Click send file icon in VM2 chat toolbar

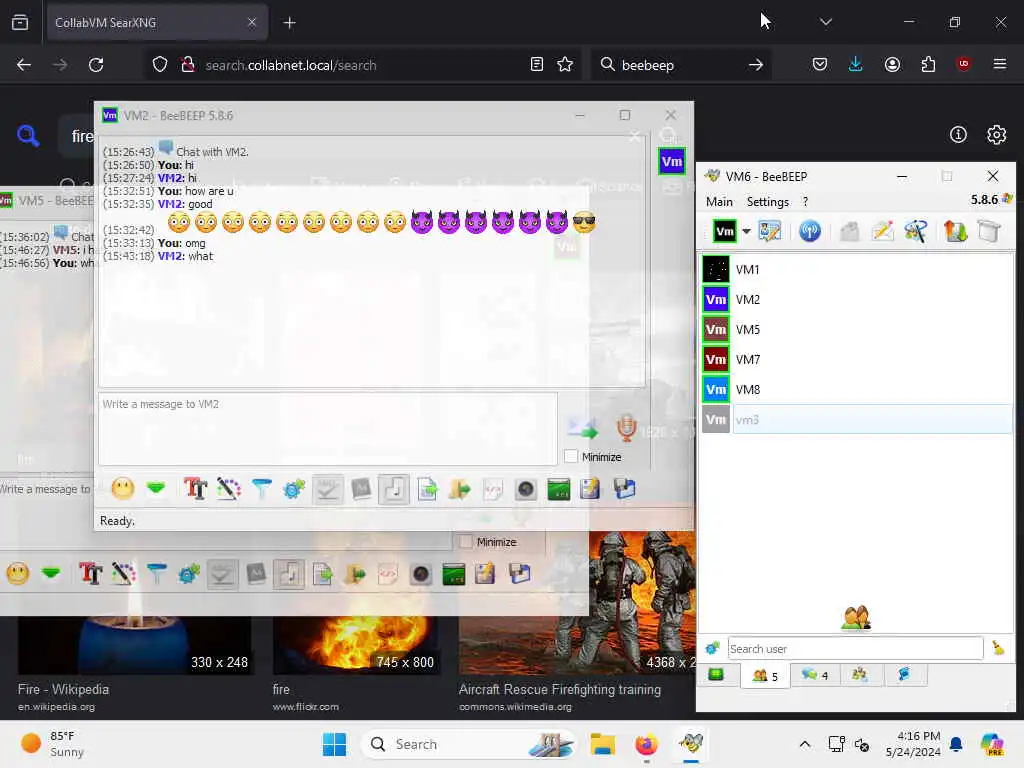[x=427, y=488]
